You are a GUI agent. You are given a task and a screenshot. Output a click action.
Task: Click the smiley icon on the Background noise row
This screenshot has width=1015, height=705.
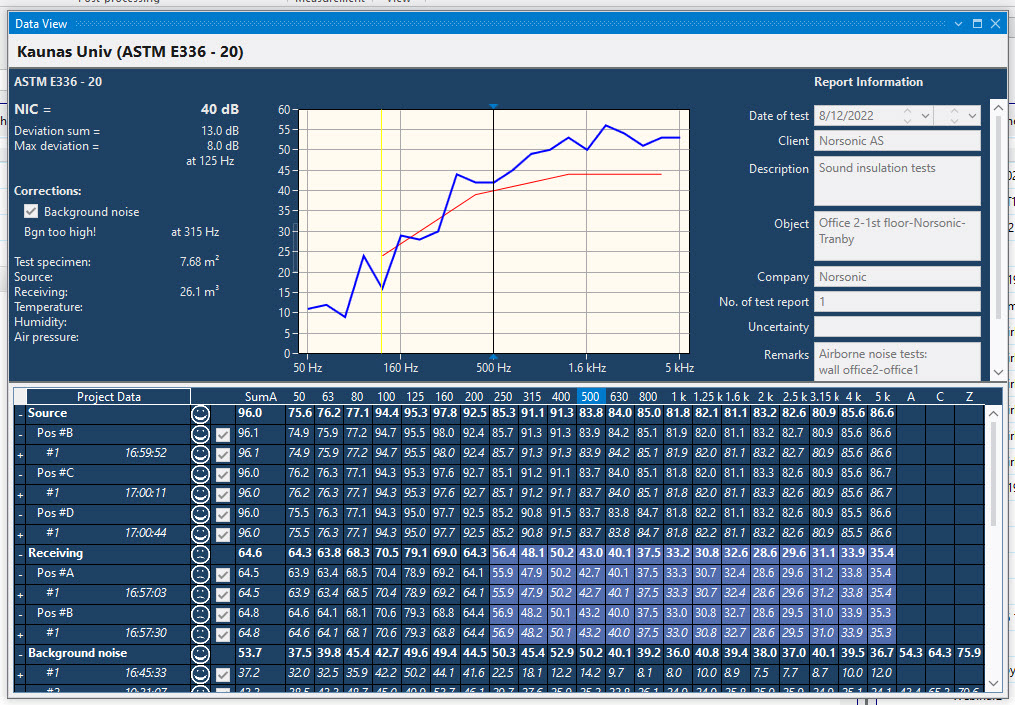pyautogui.click(x=200, y=653)
